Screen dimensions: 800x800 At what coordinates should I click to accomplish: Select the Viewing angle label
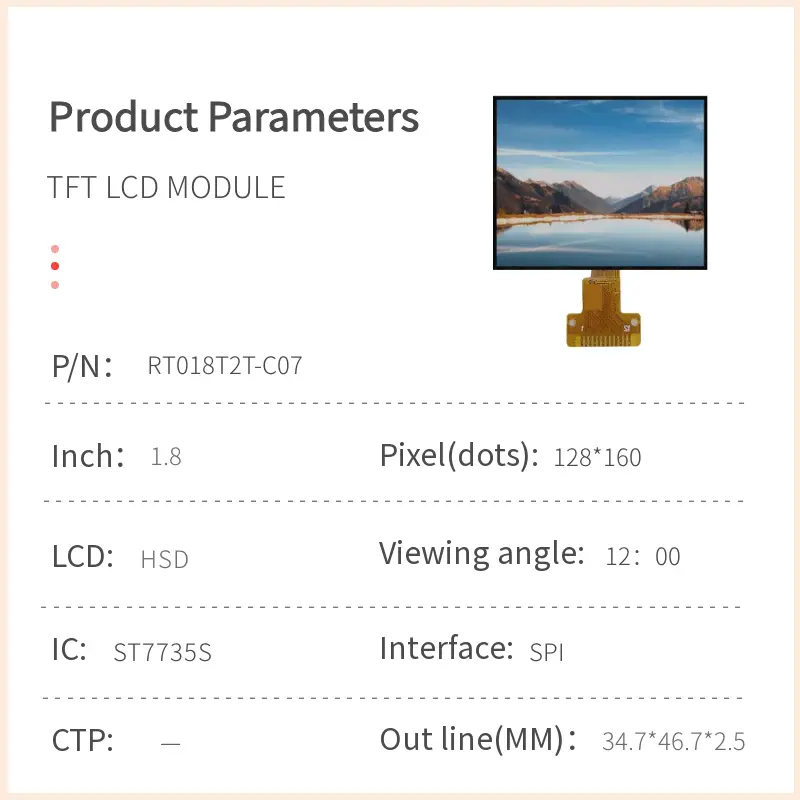tap(481, 553)
